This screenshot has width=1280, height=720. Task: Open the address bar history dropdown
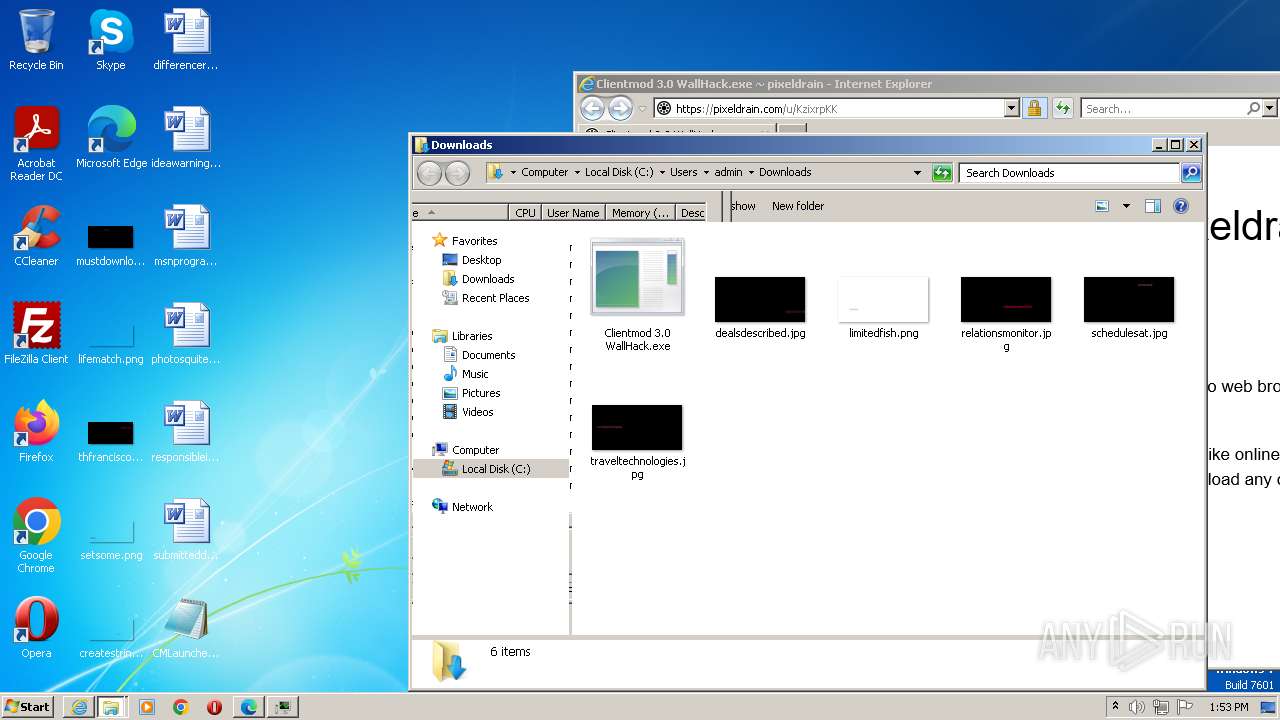click(x=917, y=173)
